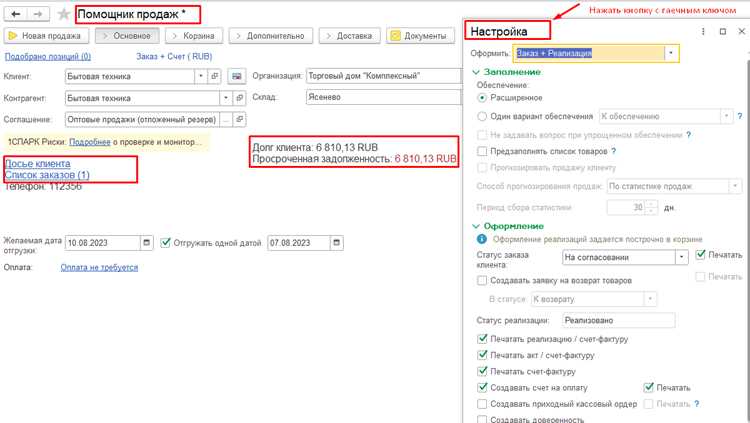The image size is (750, 423).
Task: Collapse the Заполнение section
Action: [476, 72]
